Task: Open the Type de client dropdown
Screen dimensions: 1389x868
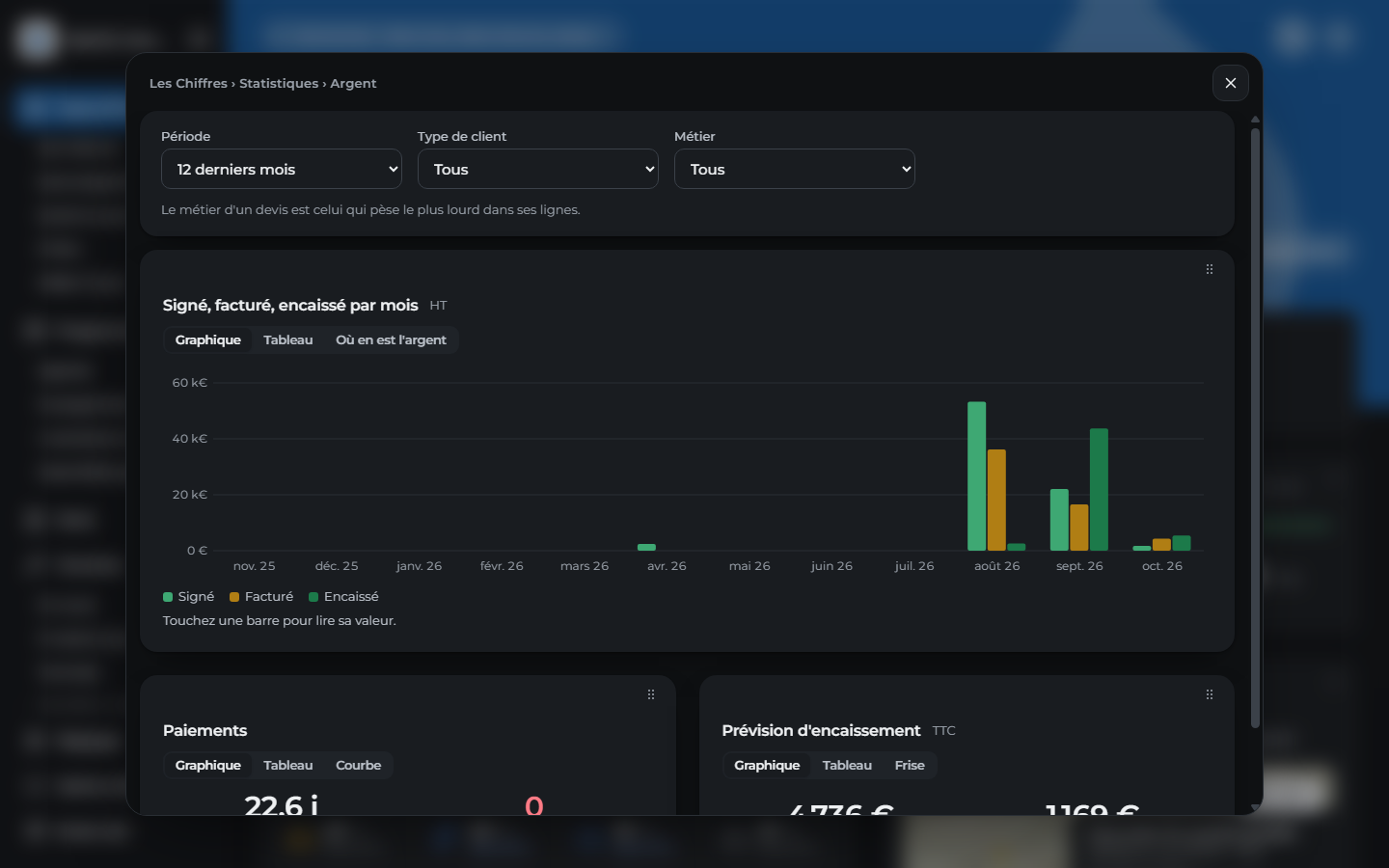Action: coord(538,169)
